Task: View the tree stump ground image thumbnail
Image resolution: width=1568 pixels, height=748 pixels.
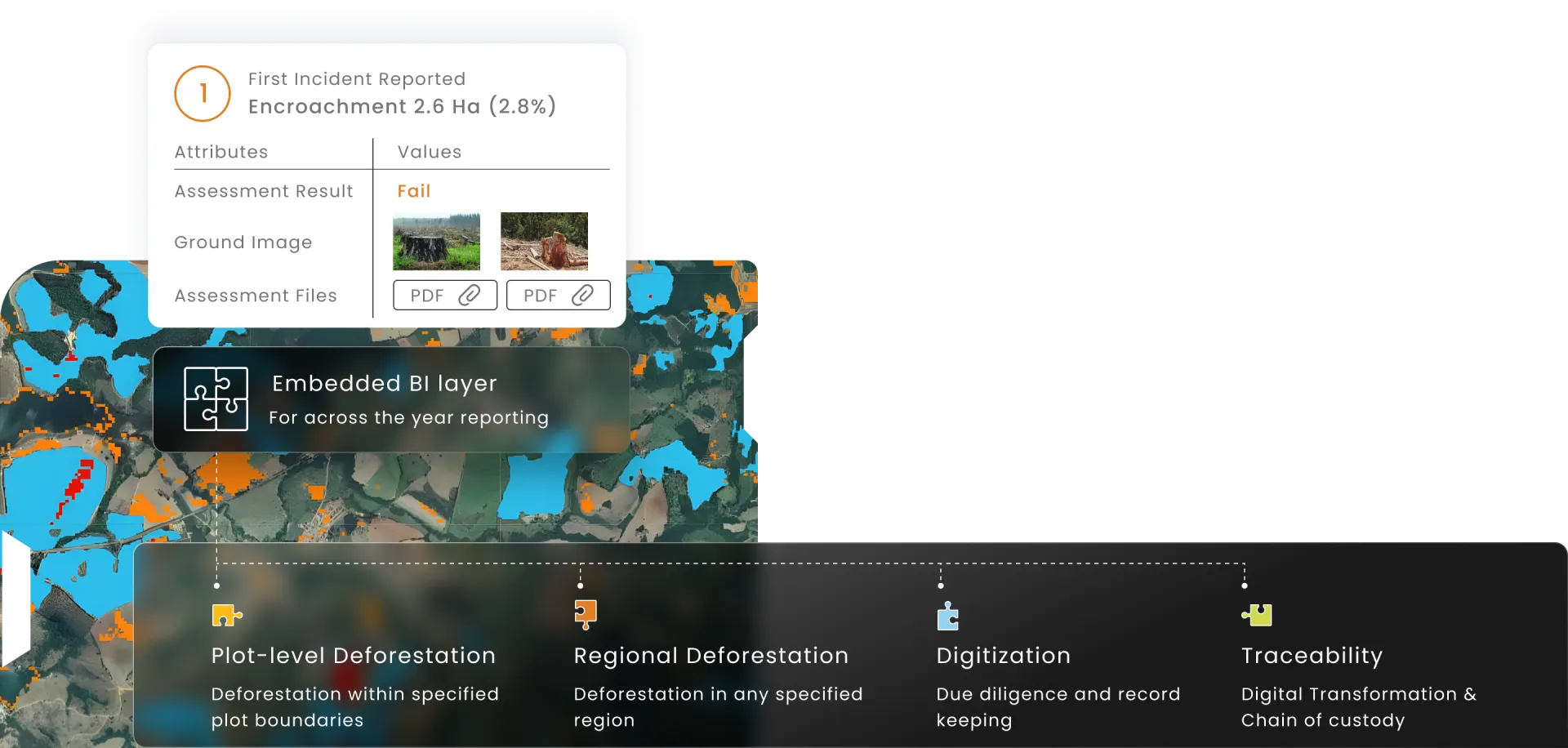Action: [436, 242]
